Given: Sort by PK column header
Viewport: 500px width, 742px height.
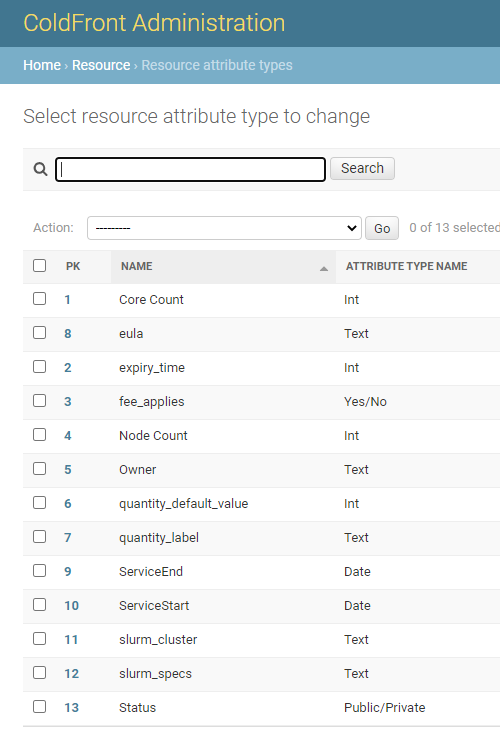Looking at the screenshot, I should [73, 266].
